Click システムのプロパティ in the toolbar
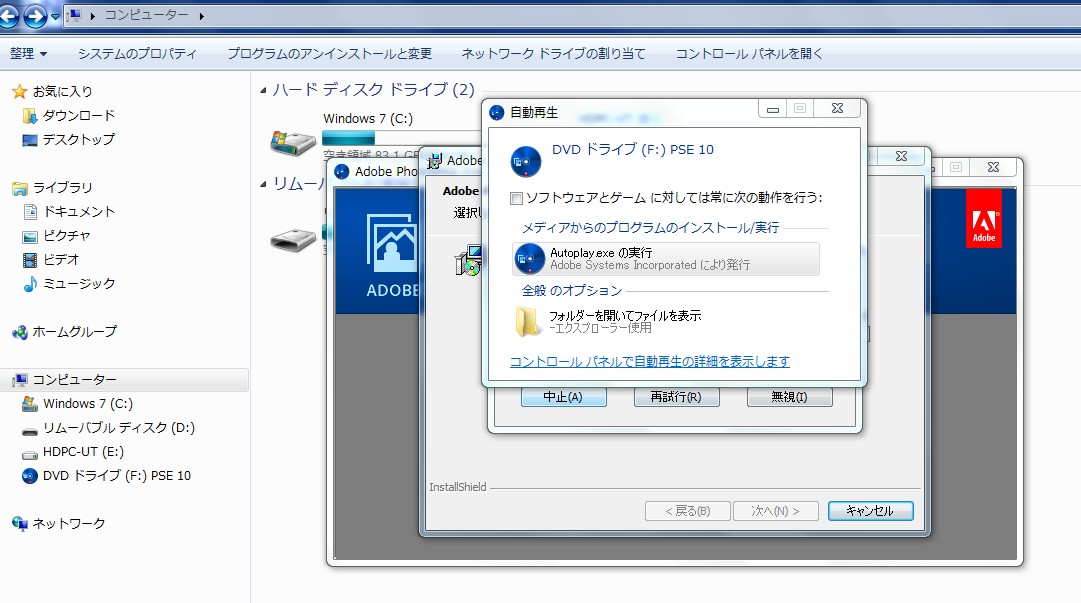 click(137, 53)
